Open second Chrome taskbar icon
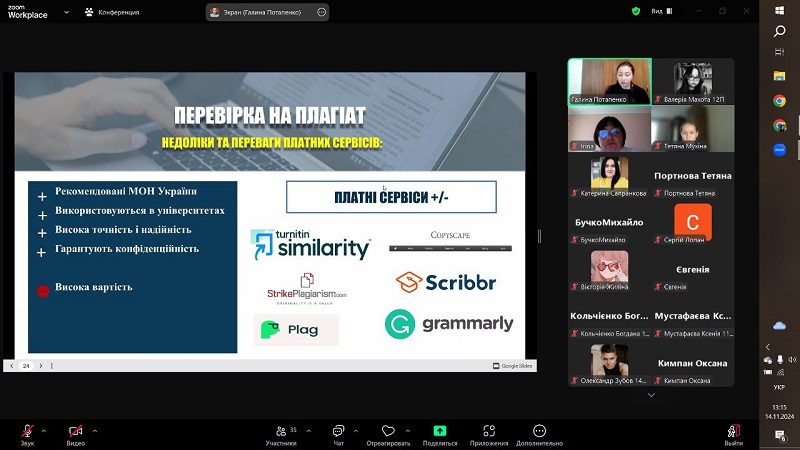 pos(779,125)
